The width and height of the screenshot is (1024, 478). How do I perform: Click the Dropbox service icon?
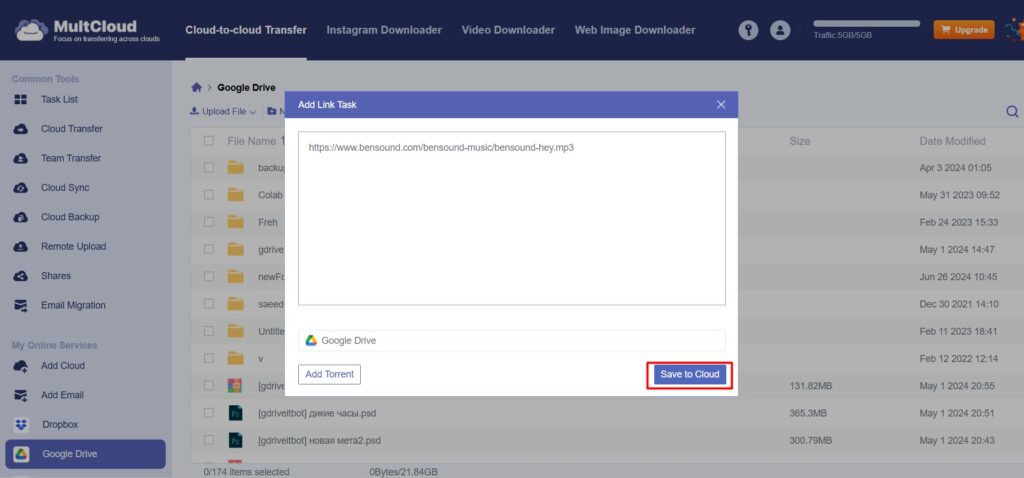(x=21, y=425)
